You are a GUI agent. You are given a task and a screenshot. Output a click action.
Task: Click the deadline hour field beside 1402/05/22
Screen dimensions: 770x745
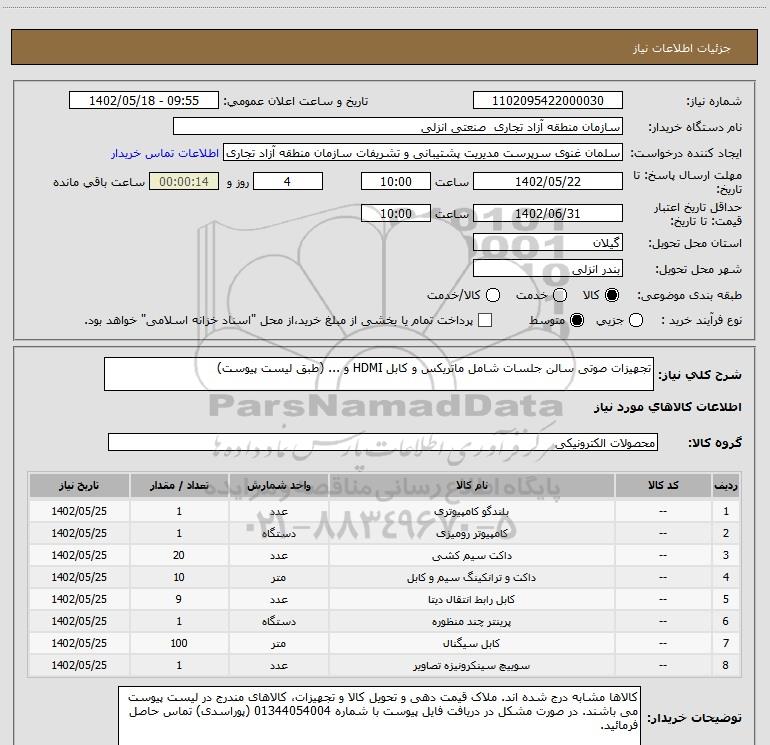[396, 182]
